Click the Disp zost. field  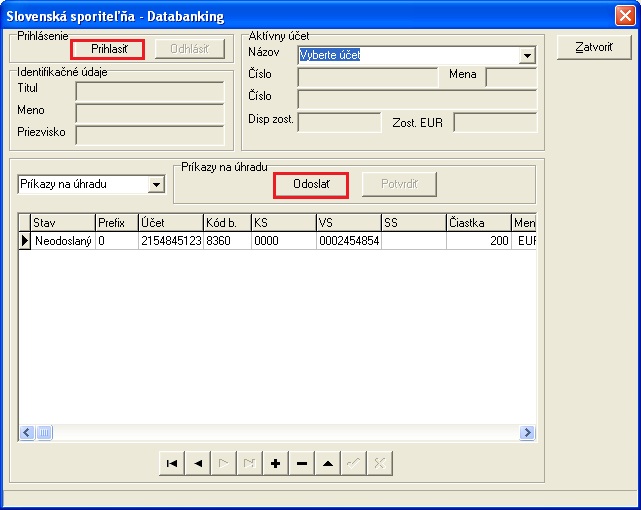click(339, 122)
